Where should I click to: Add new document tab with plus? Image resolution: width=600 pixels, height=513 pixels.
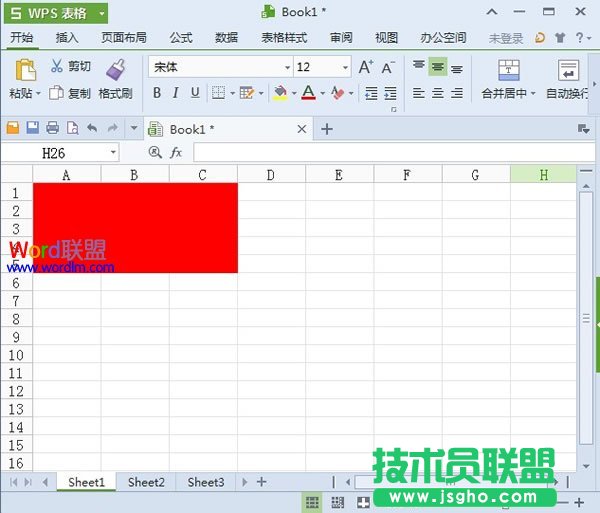click(x=327, y=129)
